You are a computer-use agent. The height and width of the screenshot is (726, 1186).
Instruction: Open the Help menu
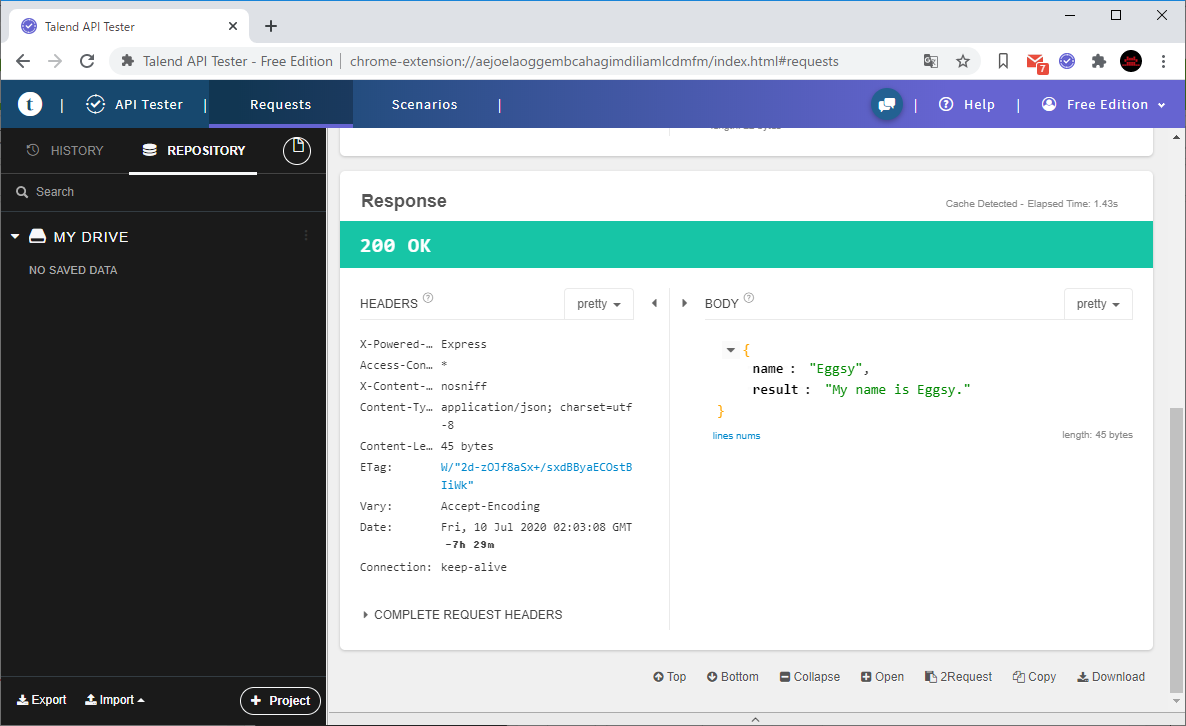[967, 104]
